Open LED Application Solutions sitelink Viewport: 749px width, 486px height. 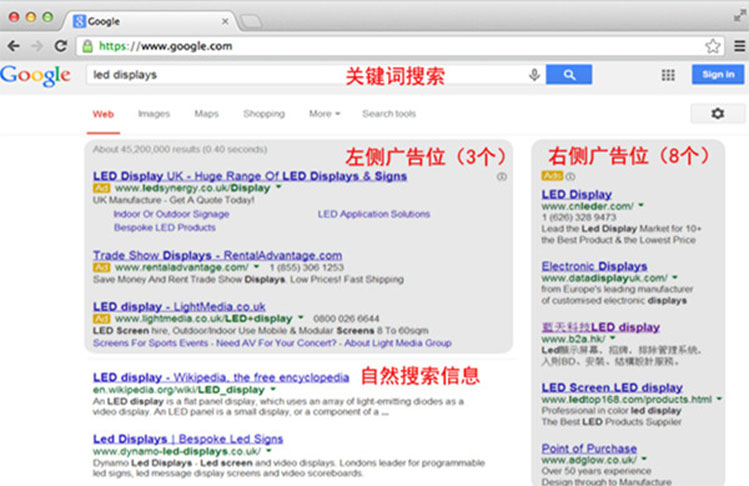(374, 214)
